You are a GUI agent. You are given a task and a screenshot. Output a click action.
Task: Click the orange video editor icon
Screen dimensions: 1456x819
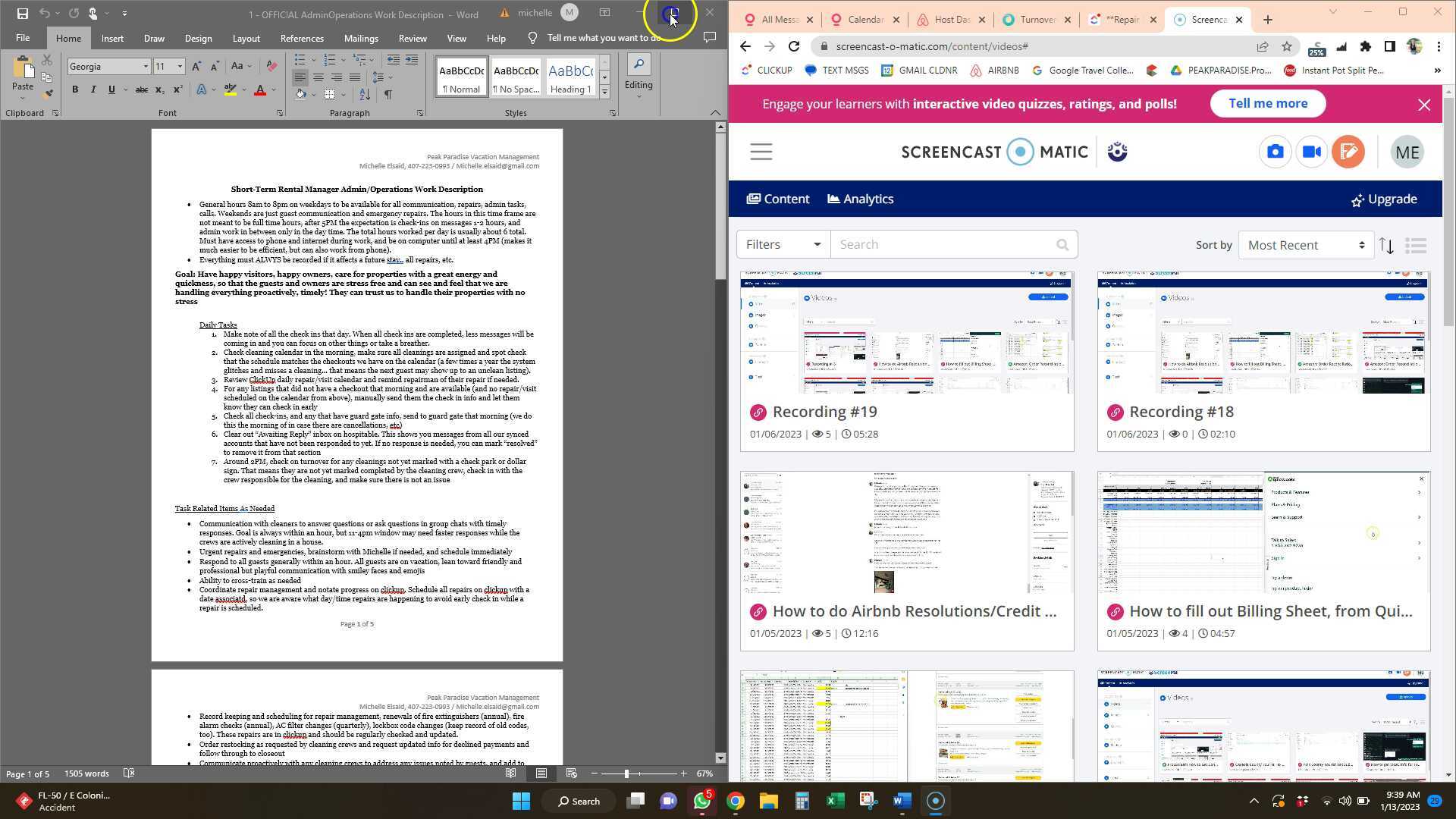1348,152
